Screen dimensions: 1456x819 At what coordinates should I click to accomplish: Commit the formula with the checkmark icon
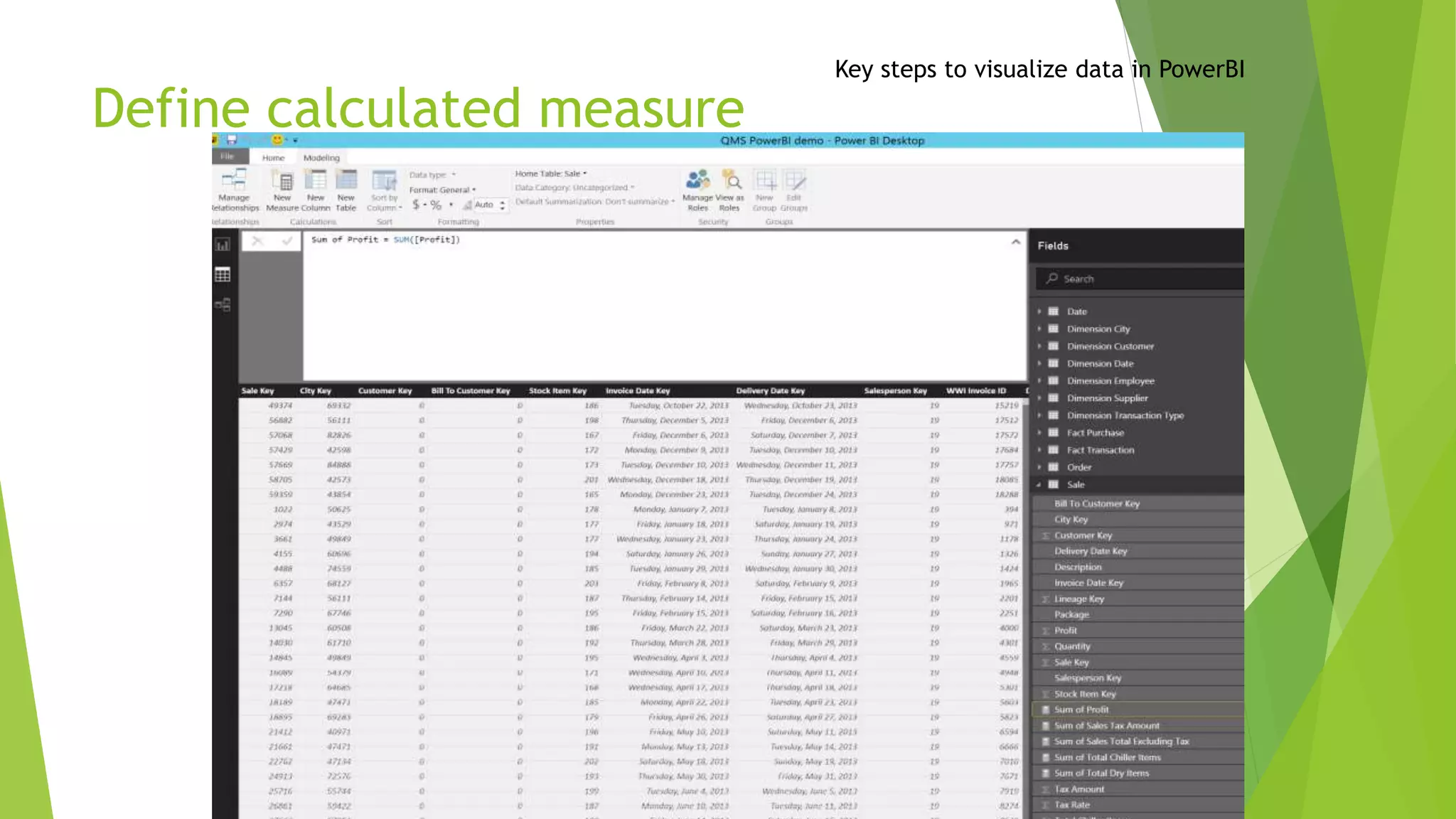pos(287,241)
